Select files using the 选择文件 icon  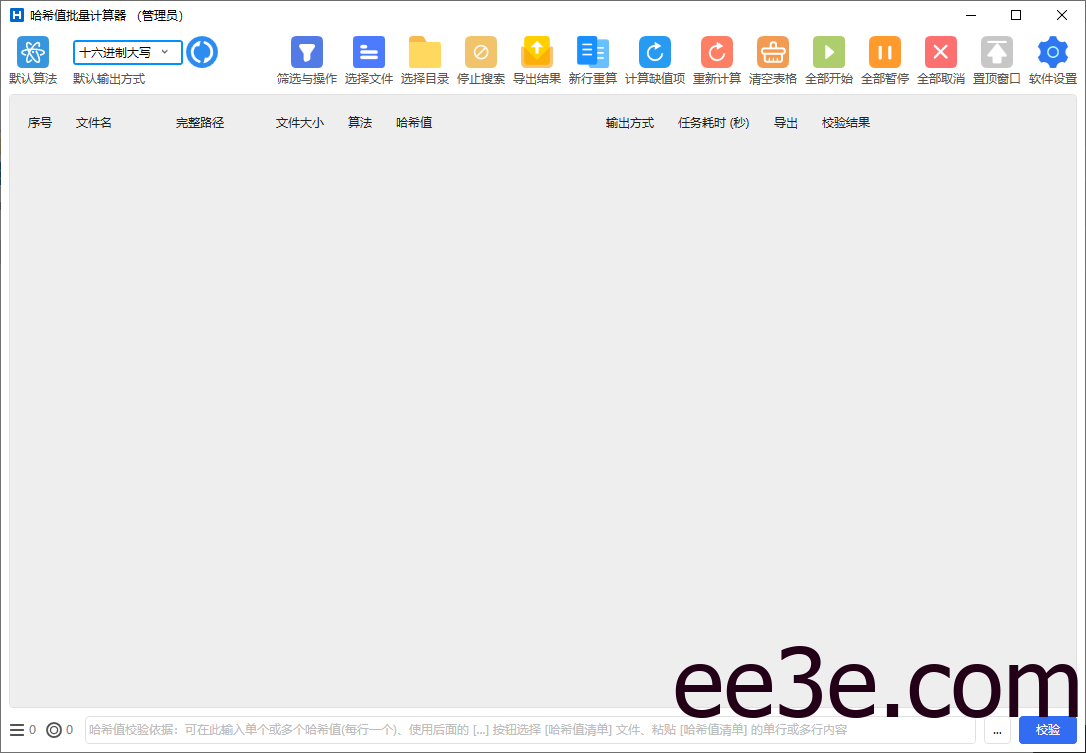[x=369, y=52]
